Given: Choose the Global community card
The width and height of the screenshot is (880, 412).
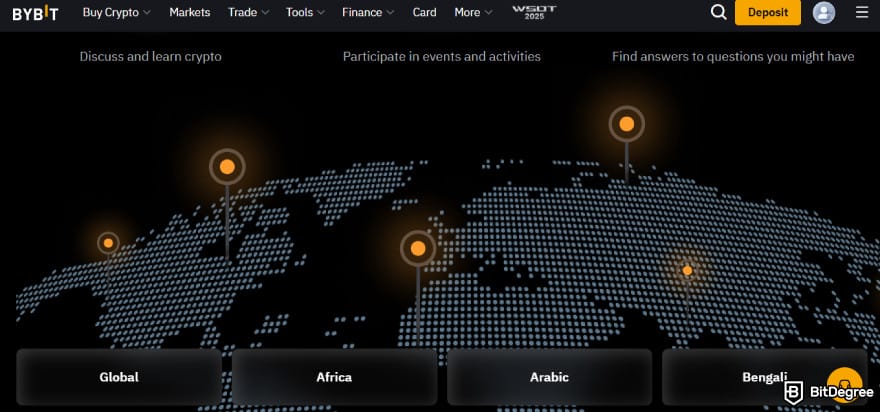Looking at the screenshot, I should click(x=119, y=377).
